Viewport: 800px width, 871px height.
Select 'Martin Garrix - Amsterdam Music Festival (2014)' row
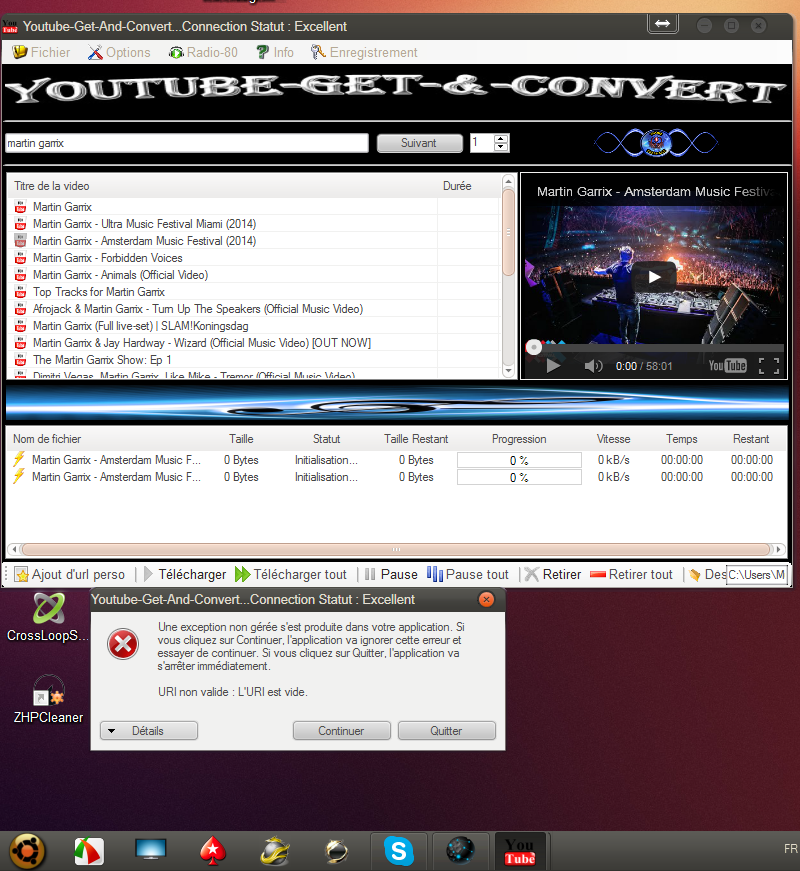(x=253, y=241)
